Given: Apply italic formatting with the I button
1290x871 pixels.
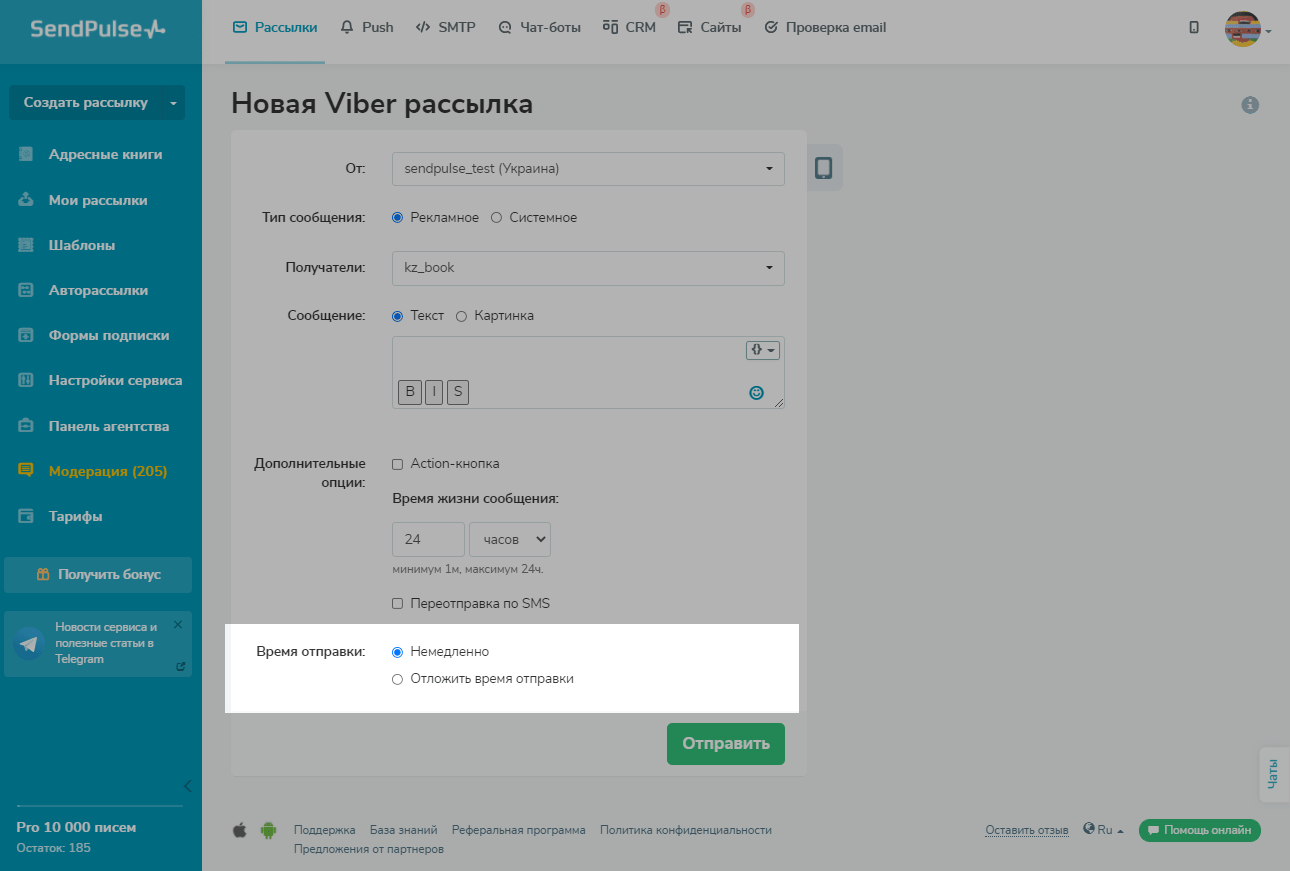Looking at the screenshot, I should pyautogui.click(x=434, y=392).
